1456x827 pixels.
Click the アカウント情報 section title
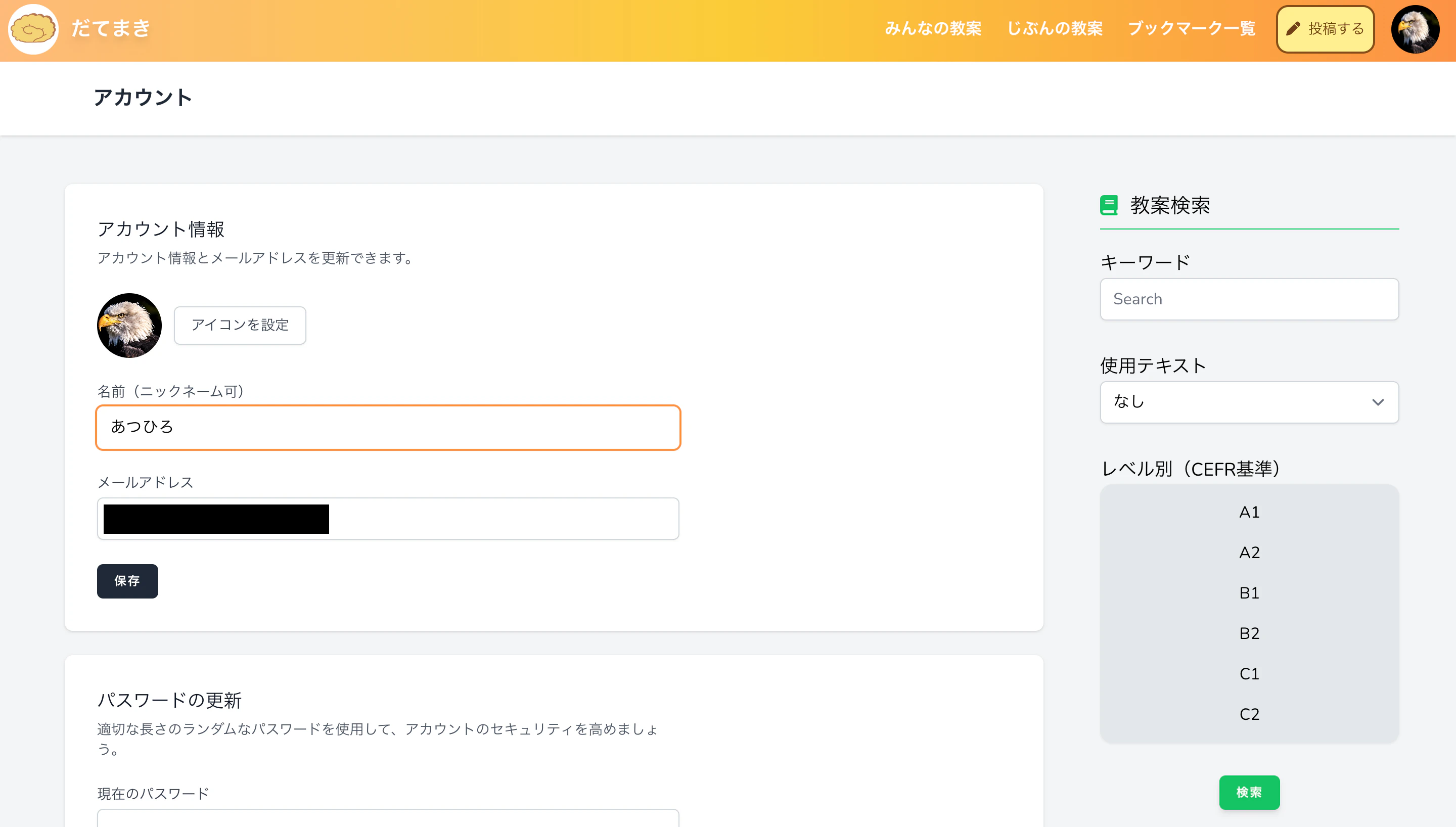161,229
